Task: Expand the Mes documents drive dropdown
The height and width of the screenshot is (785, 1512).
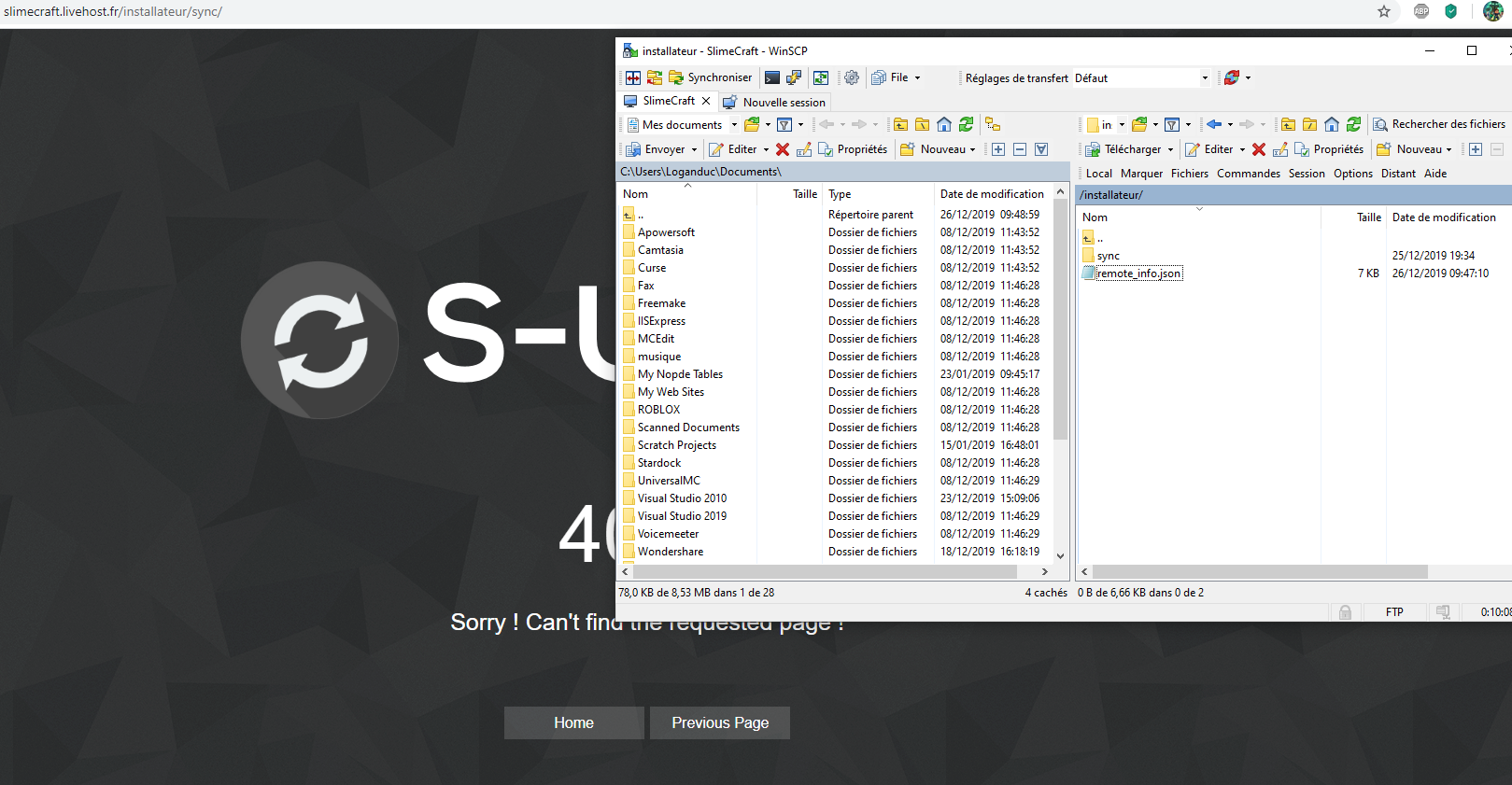Action: tap(734, 125)
